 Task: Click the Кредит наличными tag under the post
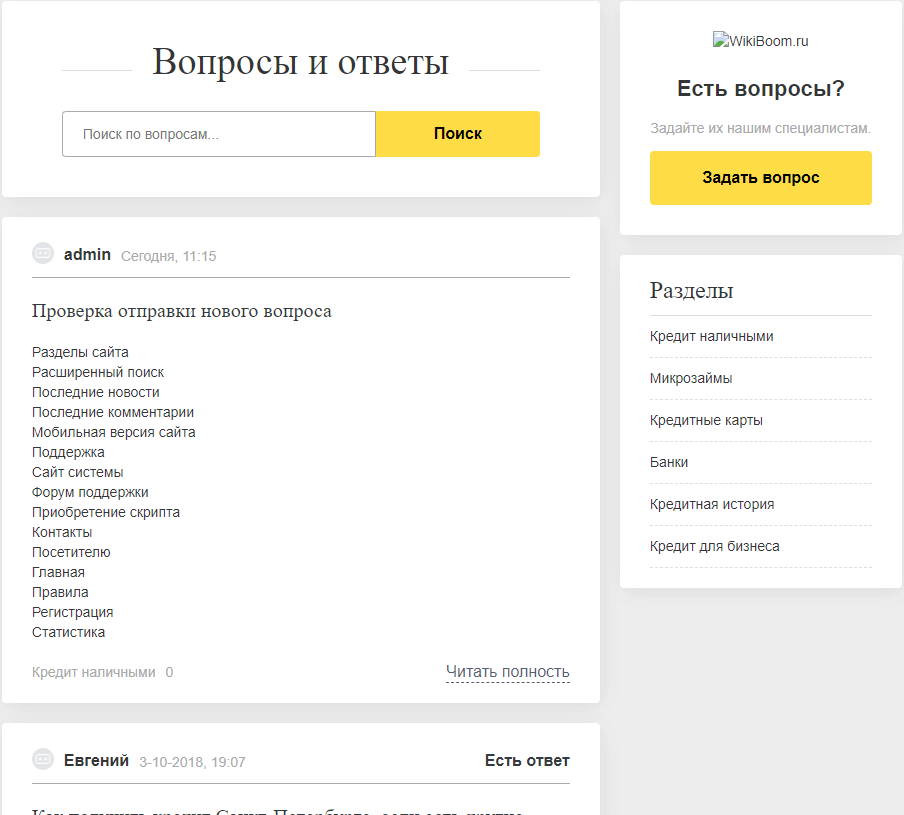tap(93, 673)
